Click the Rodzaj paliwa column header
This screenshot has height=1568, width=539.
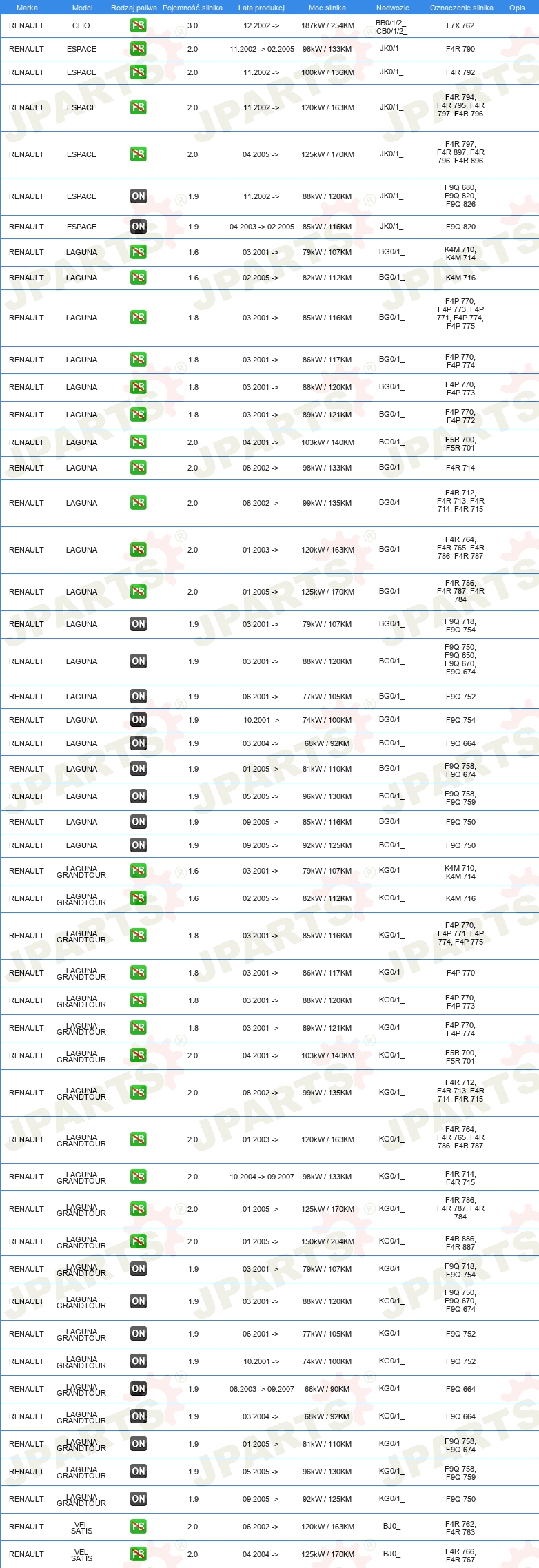click(134, 8)
